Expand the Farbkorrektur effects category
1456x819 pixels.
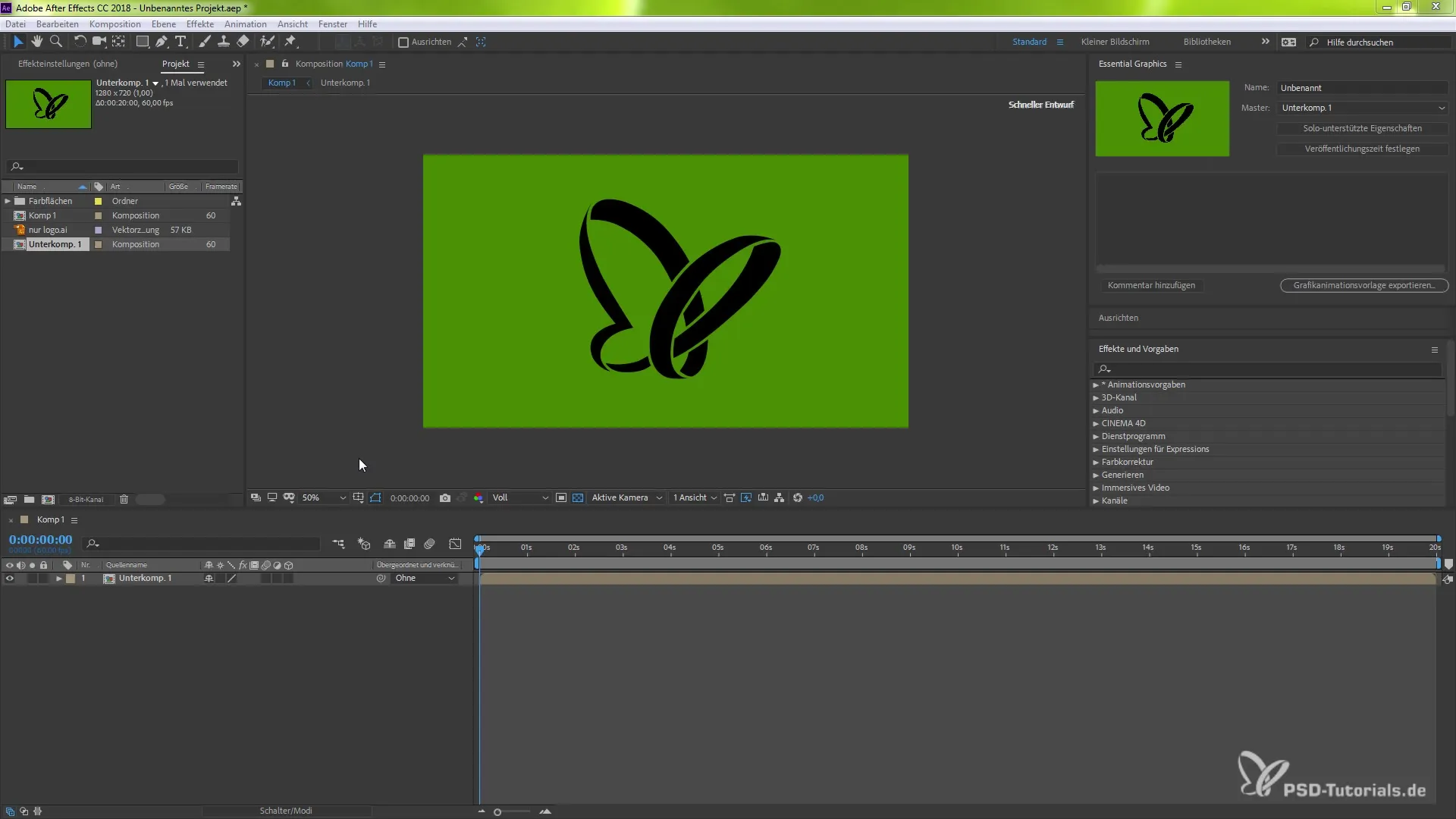point(1096,463)
